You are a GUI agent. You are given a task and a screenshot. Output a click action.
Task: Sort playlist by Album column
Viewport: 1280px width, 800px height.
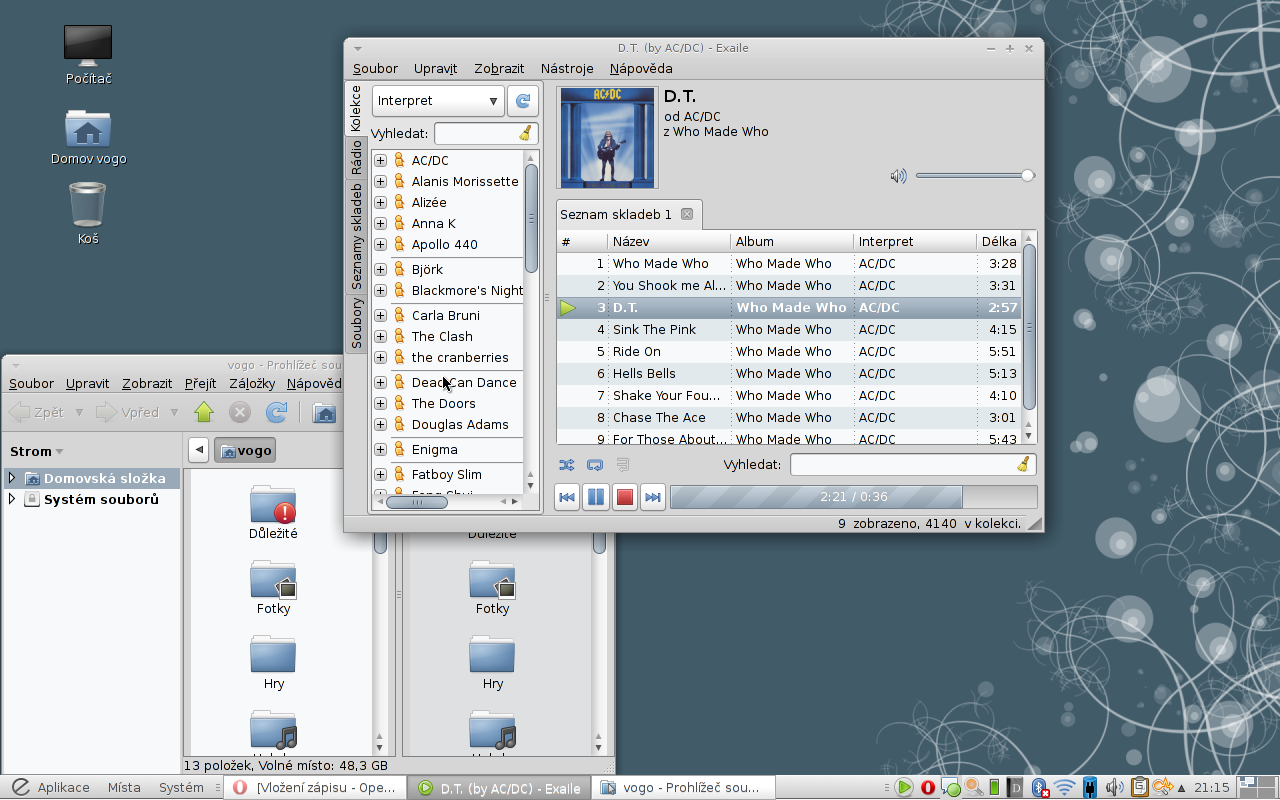tap(792, 242)
